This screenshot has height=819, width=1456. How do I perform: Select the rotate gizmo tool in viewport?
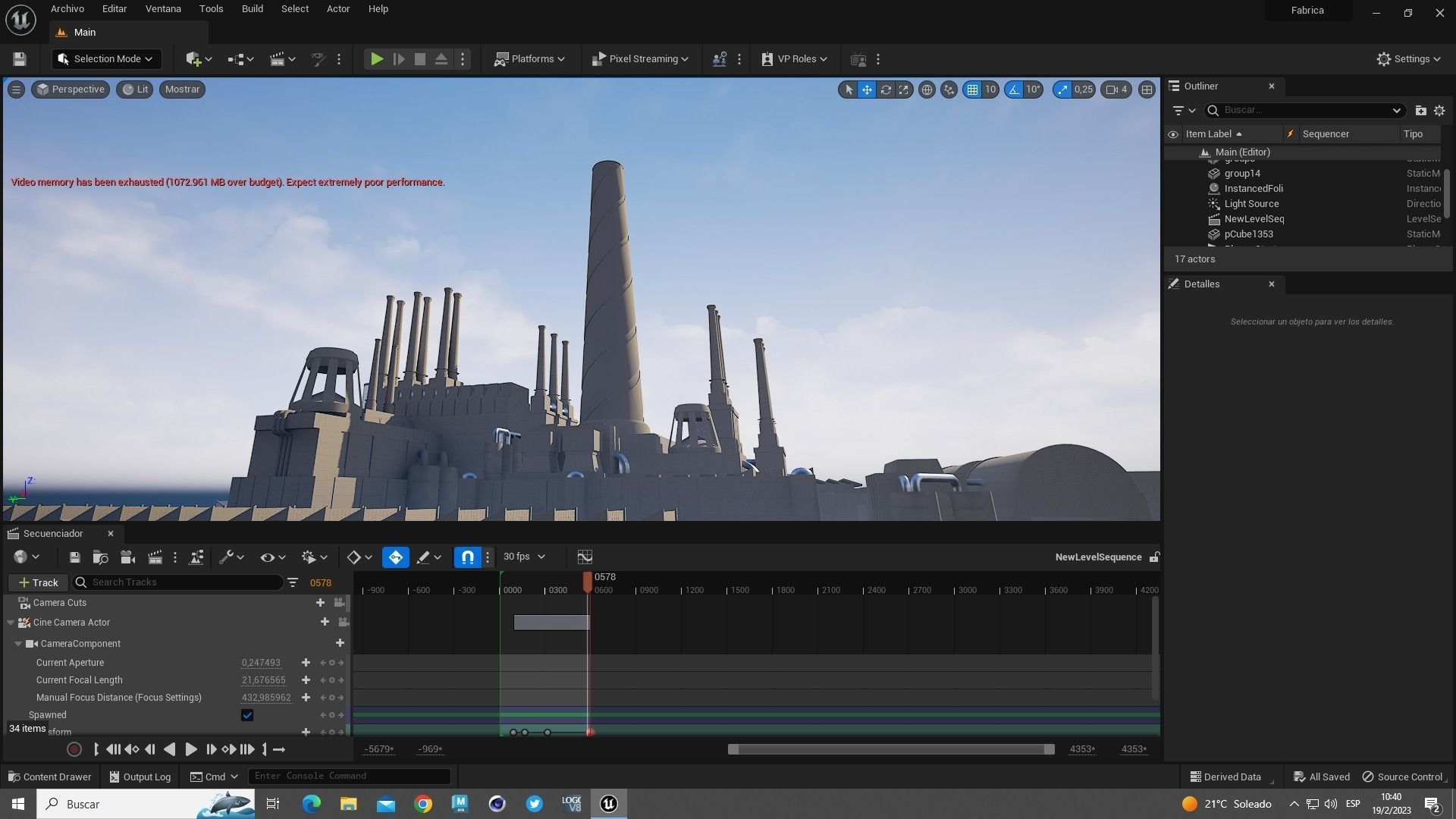click(x=885, y=89)
